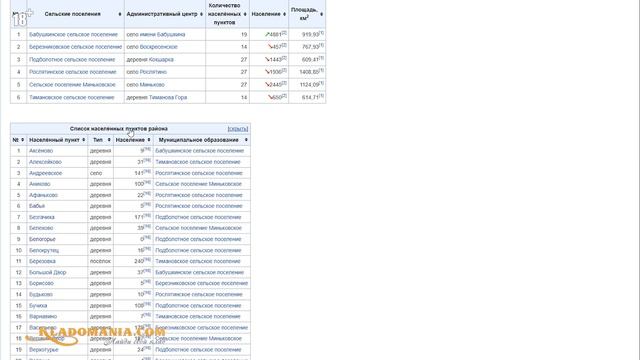This screenshot has width=640, height=360.
Task: Collapse the list via скрыть link
Action: [x=238, y=129]
